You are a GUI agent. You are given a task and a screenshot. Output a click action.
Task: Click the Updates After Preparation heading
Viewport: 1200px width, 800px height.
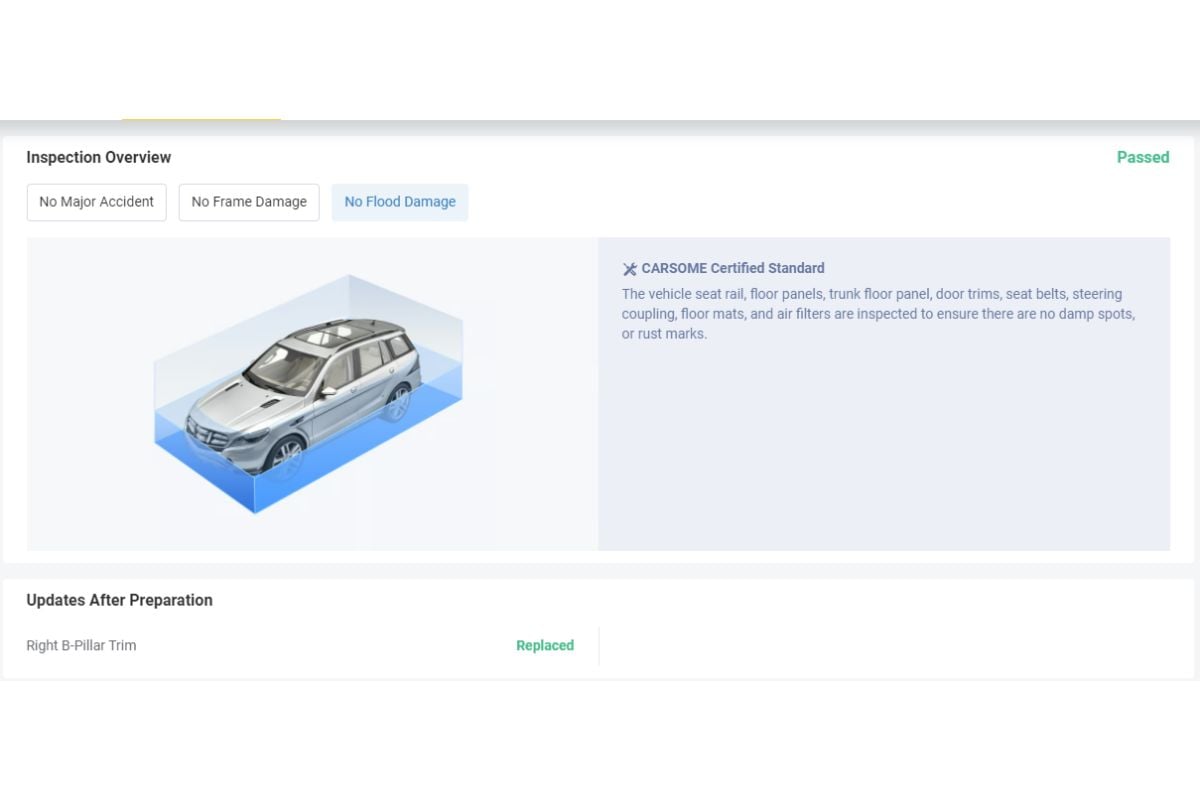coord(119,600)
